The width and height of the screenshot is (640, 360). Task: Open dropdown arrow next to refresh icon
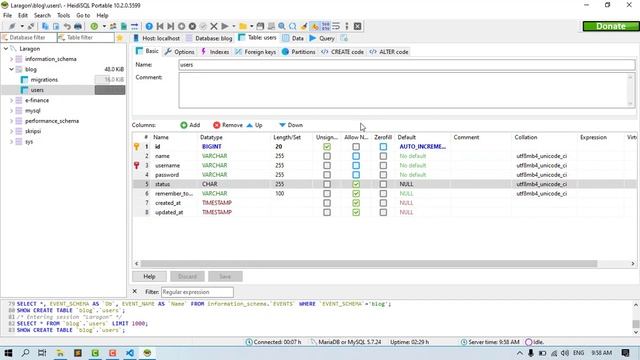click(x=104, y=26)
